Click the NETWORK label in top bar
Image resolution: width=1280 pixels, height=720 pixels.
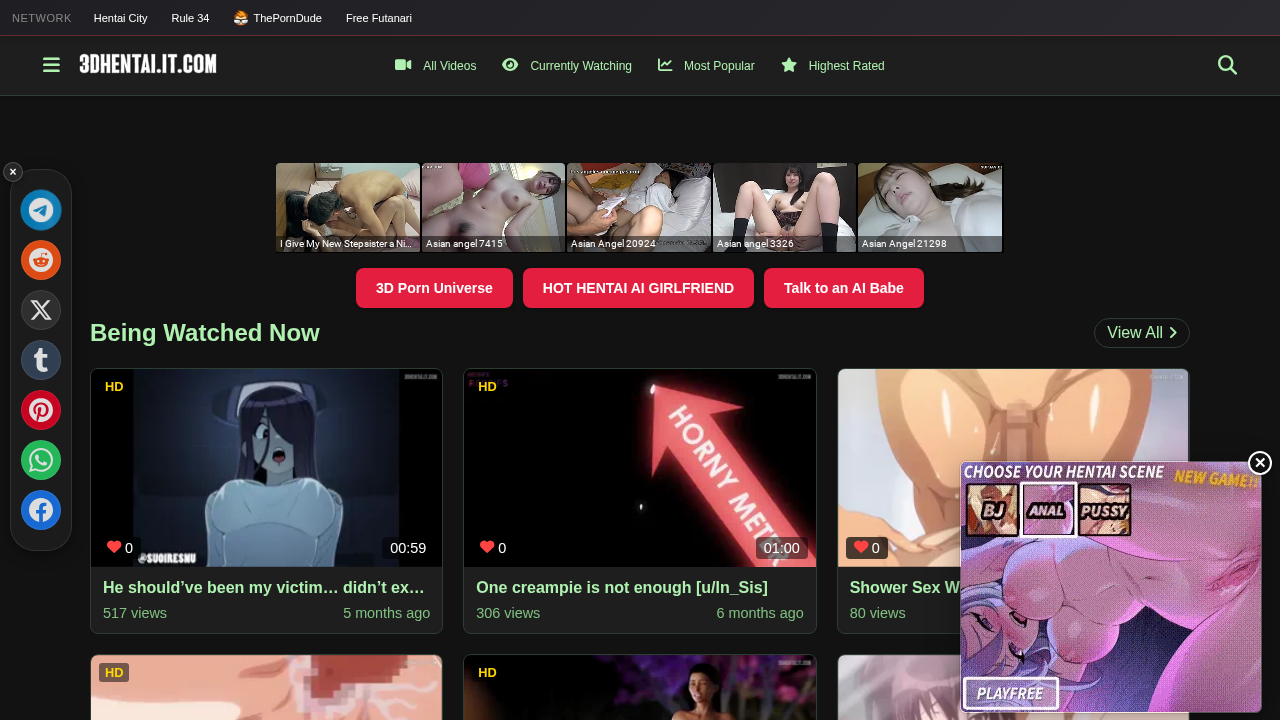tap(42, 18)
